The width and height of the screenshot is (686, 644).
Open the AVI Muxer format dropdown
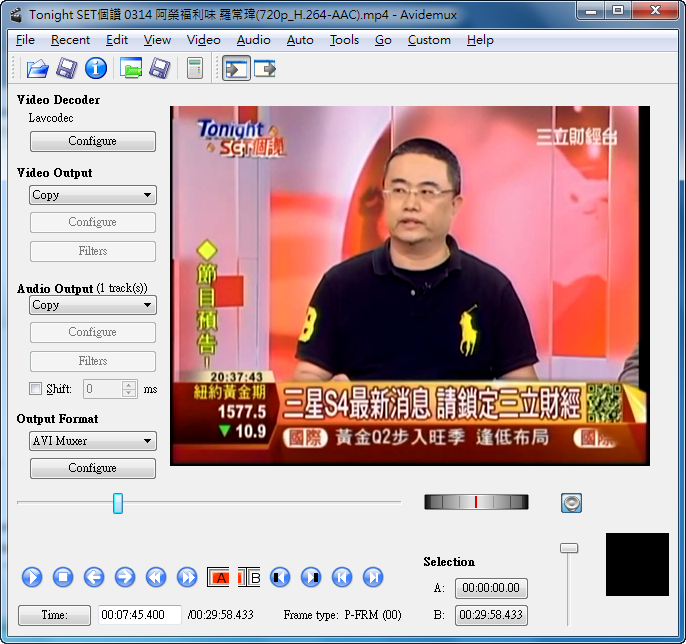(x=93, y=441)
